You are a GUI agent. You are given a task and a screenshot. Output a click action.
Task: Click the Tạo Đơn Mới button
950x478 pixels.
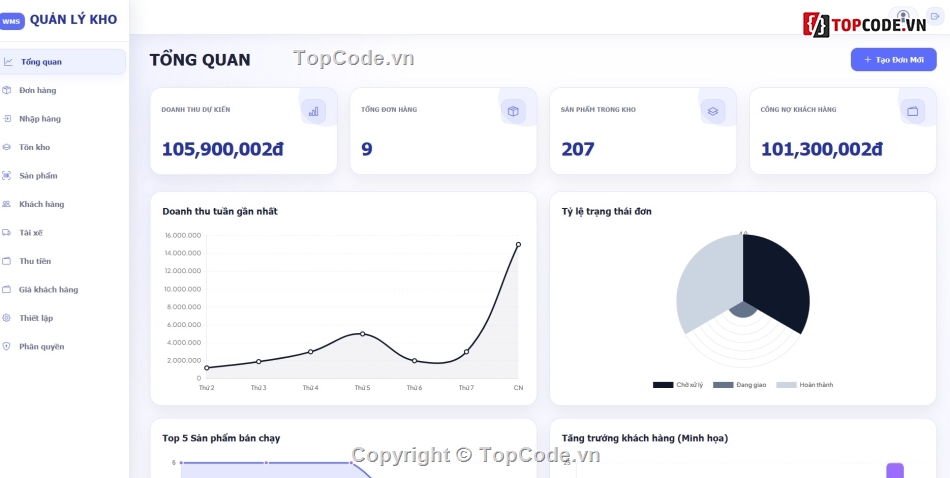[894, 60]
